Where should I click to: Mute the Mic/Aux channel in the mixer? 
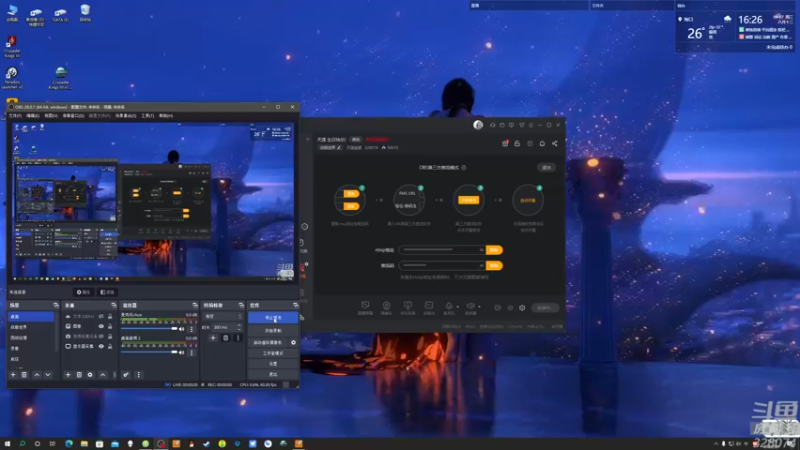point(182,329)
